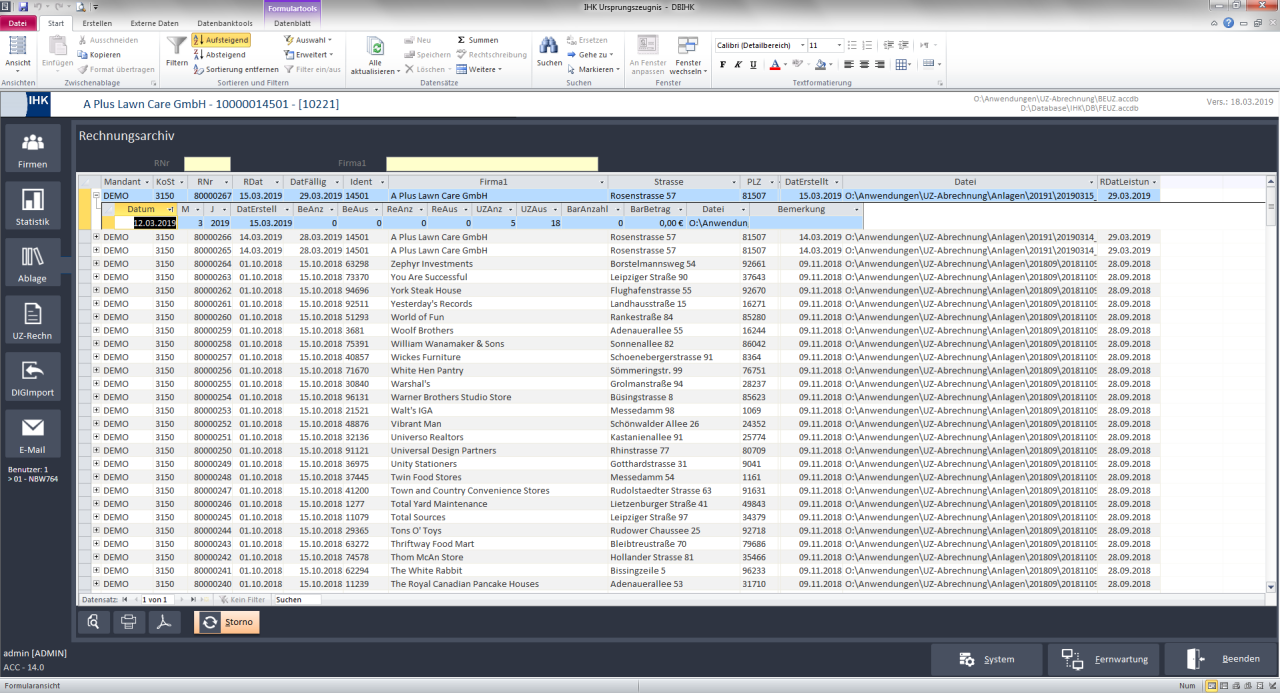Viewport: 1280px width, 693px height.
Task: Toggle Absteigend sort order
Action: tap(220, 55)
